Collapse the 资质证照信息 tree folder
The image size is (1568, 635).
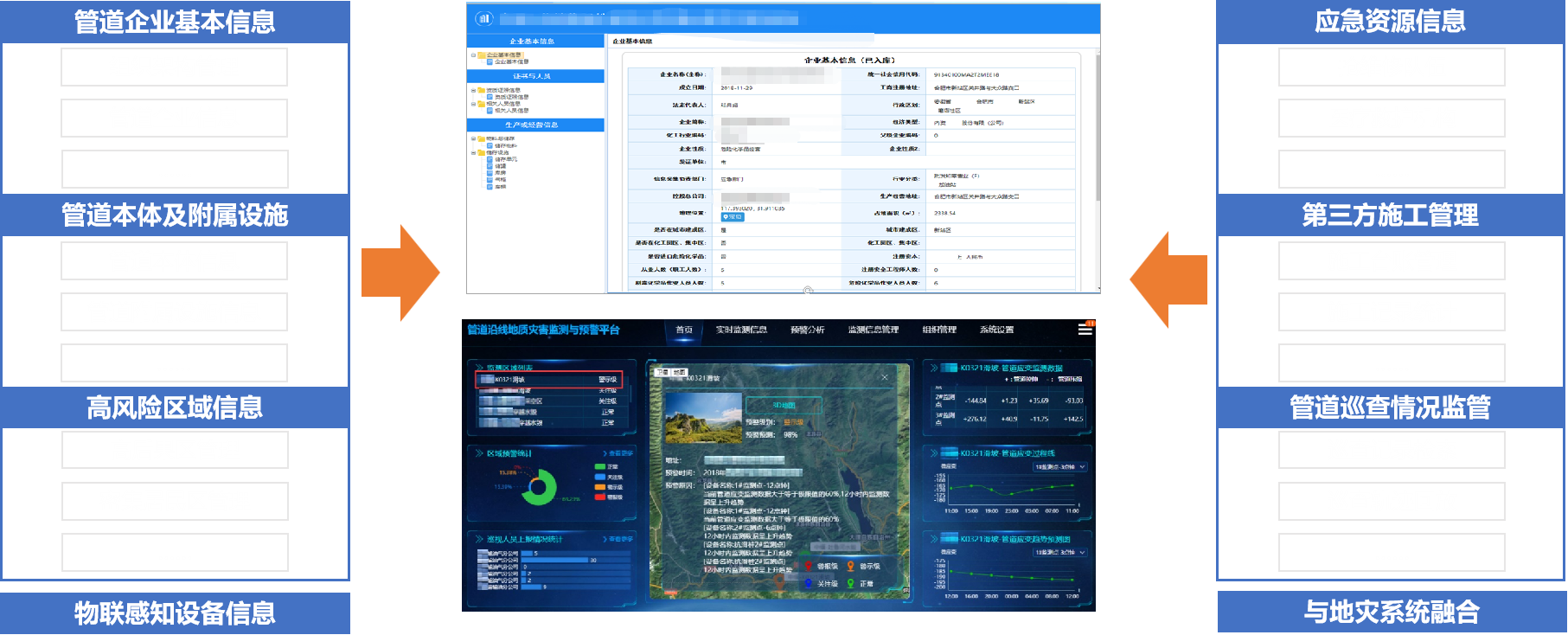[473, 90]
